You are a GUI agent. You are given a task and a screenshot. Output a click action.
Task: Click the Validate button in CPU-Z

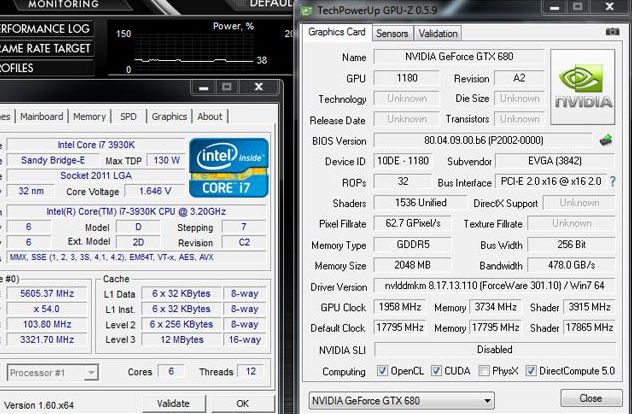(x=173, y=404)
